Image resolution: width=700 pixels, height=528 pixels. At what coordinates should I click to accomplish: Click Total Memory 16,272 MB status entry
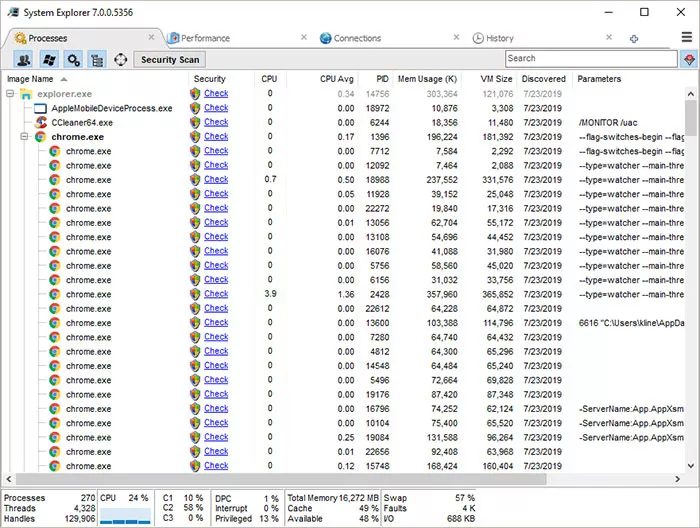coord(333,498)
